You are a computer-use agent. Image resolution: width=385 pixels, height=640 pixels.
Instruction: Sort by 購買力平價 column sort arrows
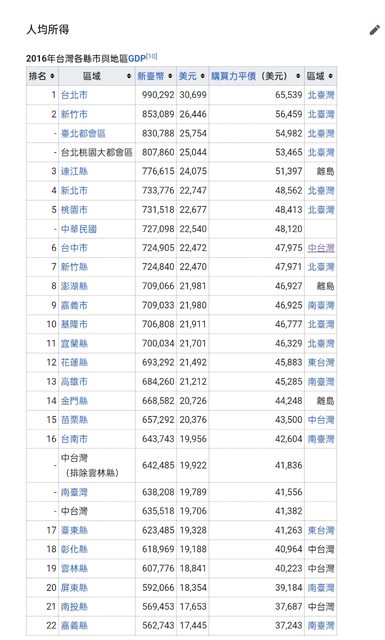coord(298,76)
